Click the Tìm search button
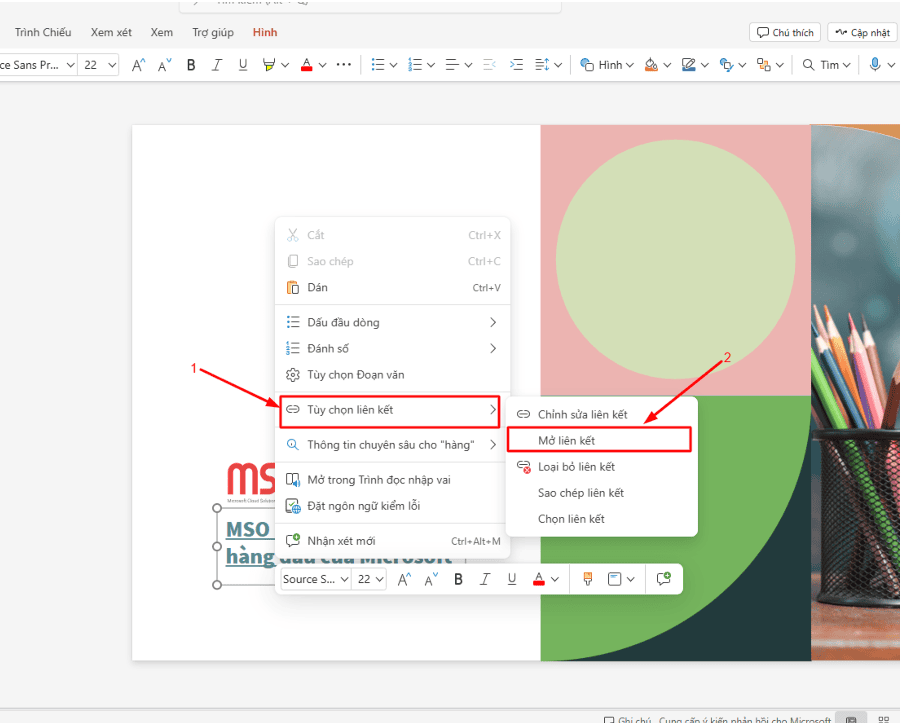This screenshot has height=723, width=901. pyautogui.click(x=826, y=65)
